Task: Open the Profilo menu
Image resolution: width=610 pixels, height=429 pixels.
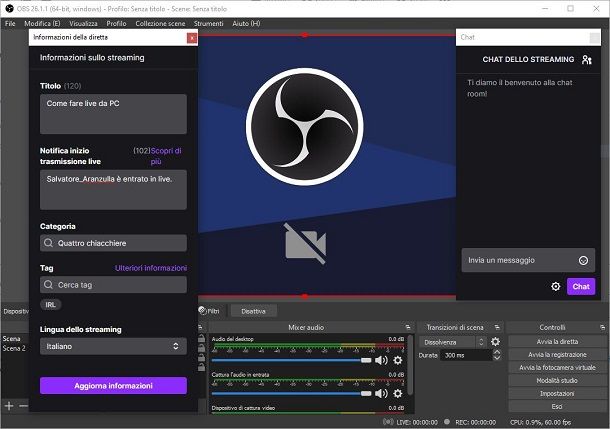Action: pos(116,23)
